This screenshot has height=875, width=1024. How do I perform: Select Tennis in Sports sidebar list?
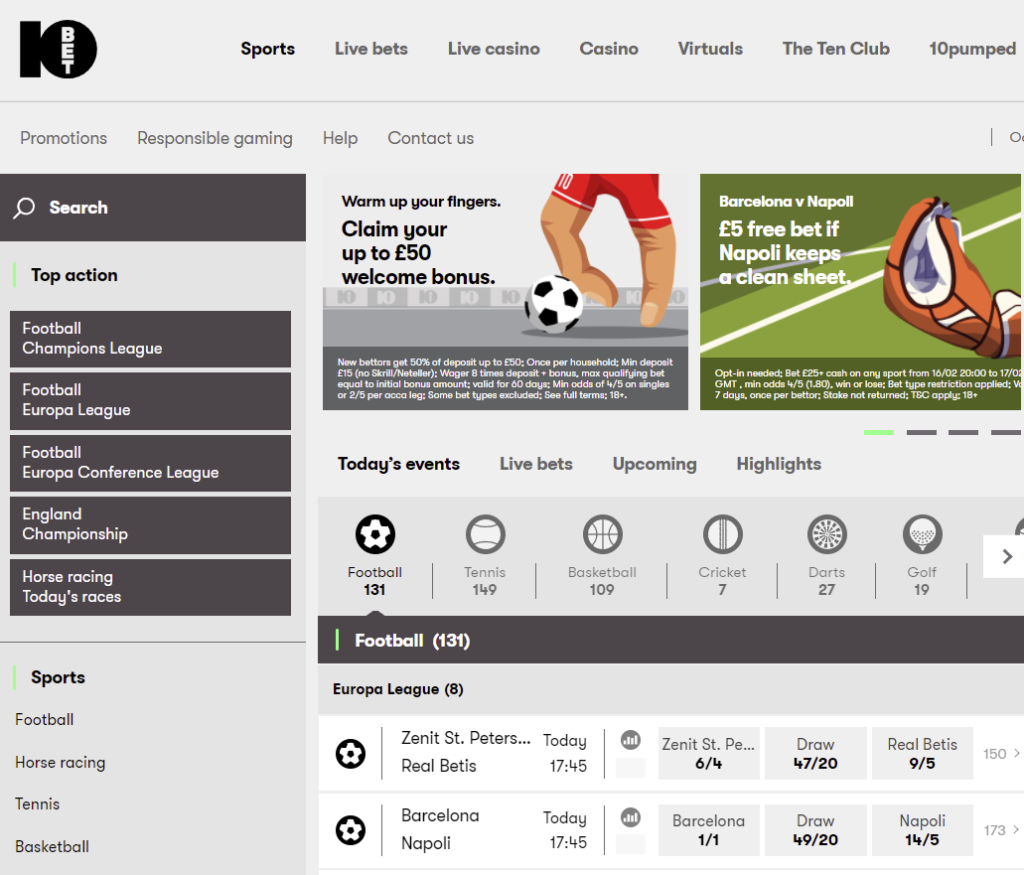click(x=37, y=804)
